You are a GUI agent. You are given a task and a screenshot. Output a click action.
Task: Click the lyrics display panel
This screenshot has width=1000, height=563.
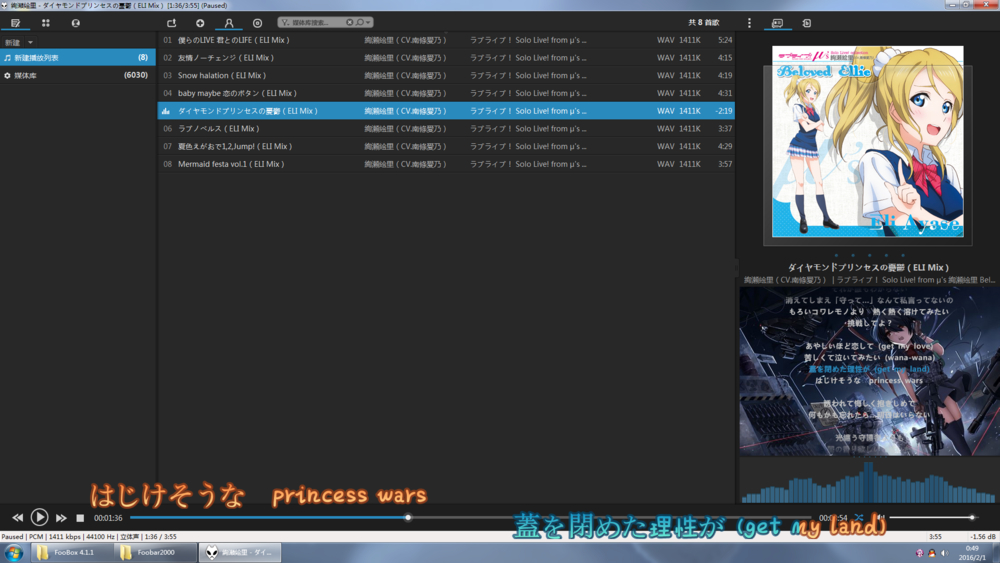869,371
